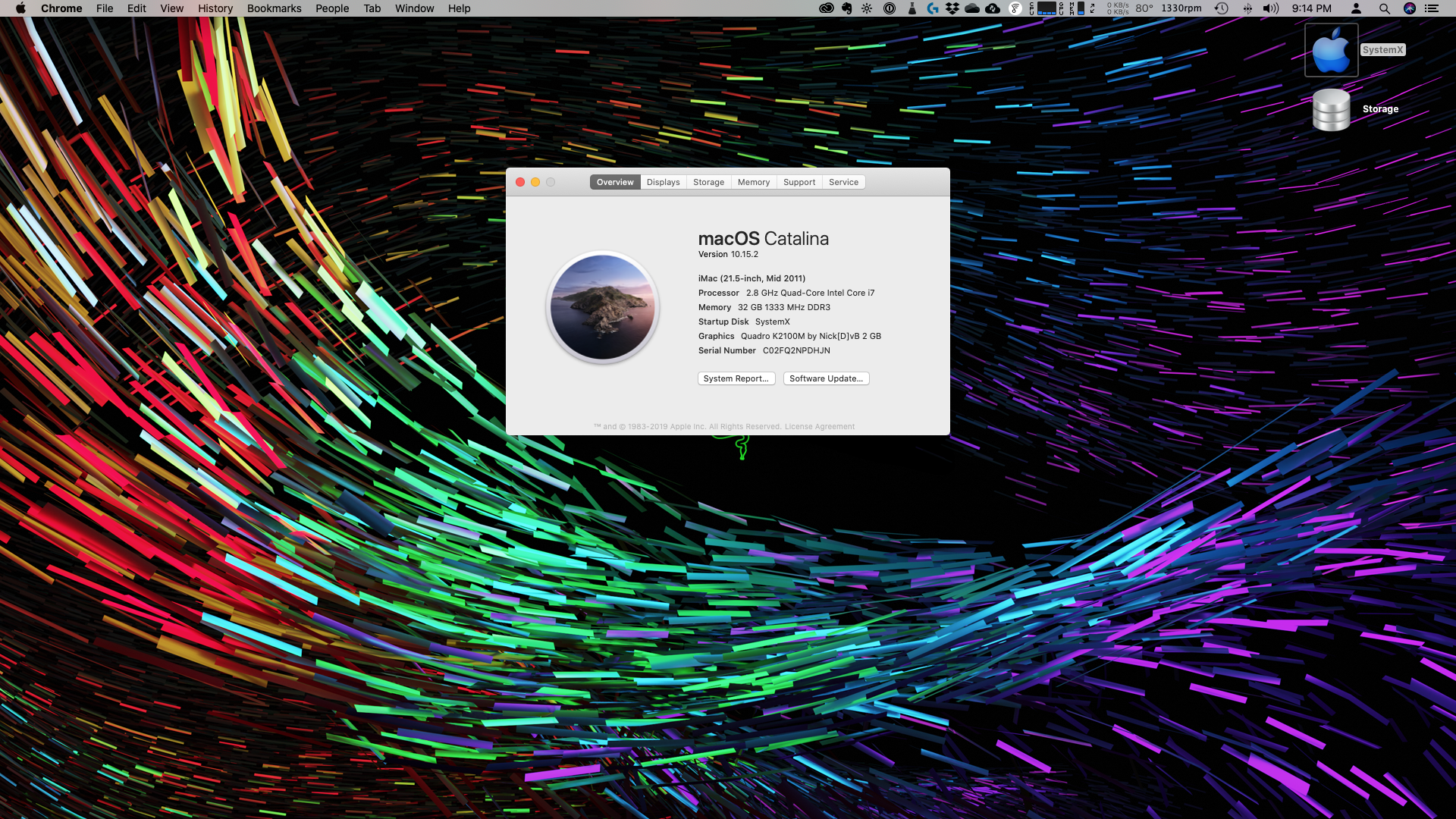Select the Storage disk desktop icon
This screenshot has height=819, width=1456.
click(x=1331, y=110)
